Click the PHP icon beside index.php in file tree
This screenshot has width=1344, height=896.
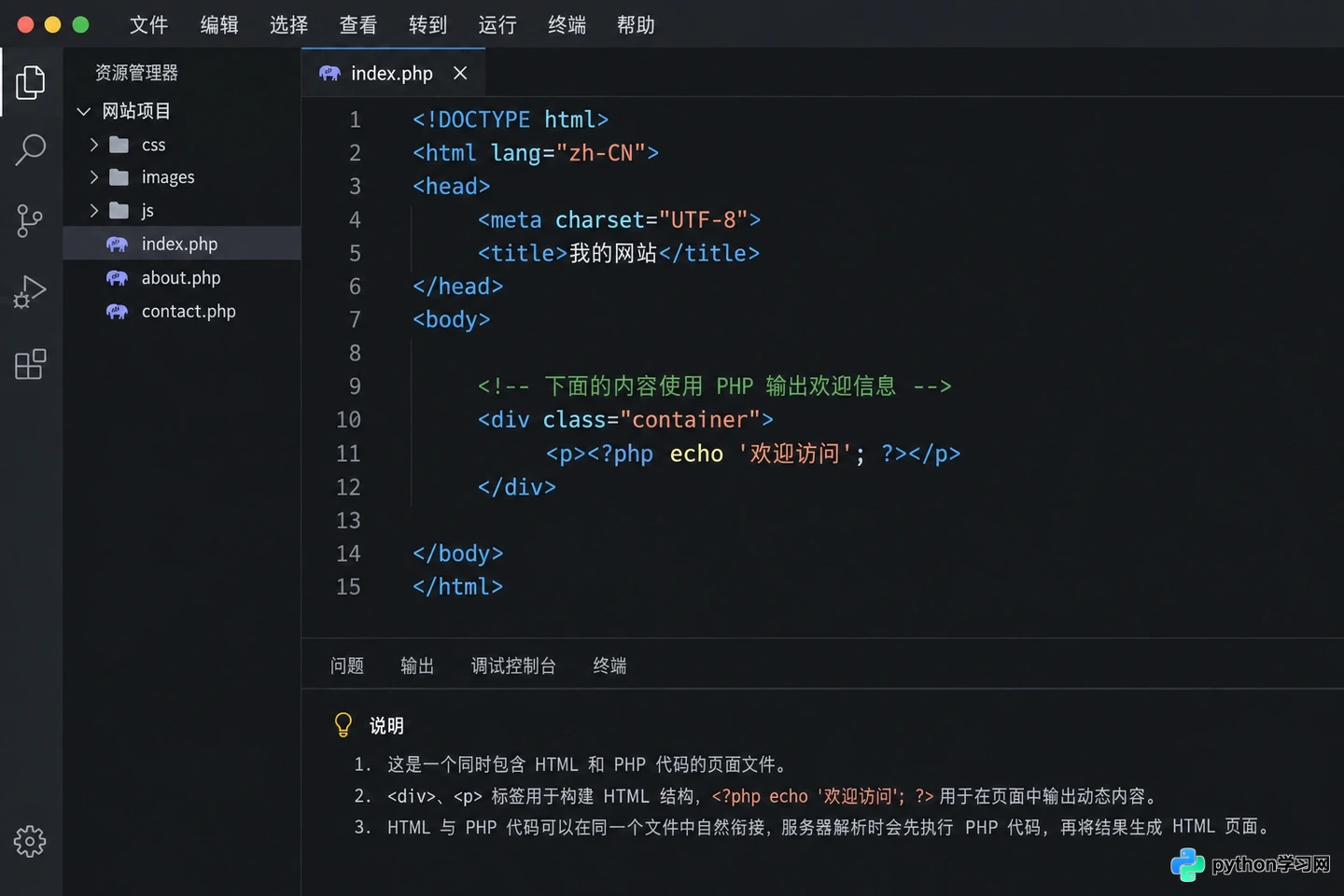coord(117,245)
